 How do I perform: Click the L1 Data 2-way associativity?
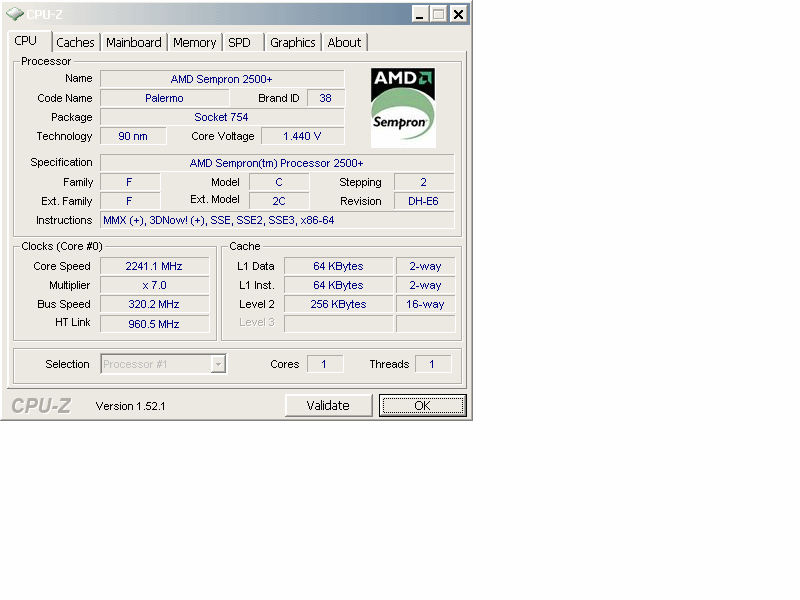(426, 266)
